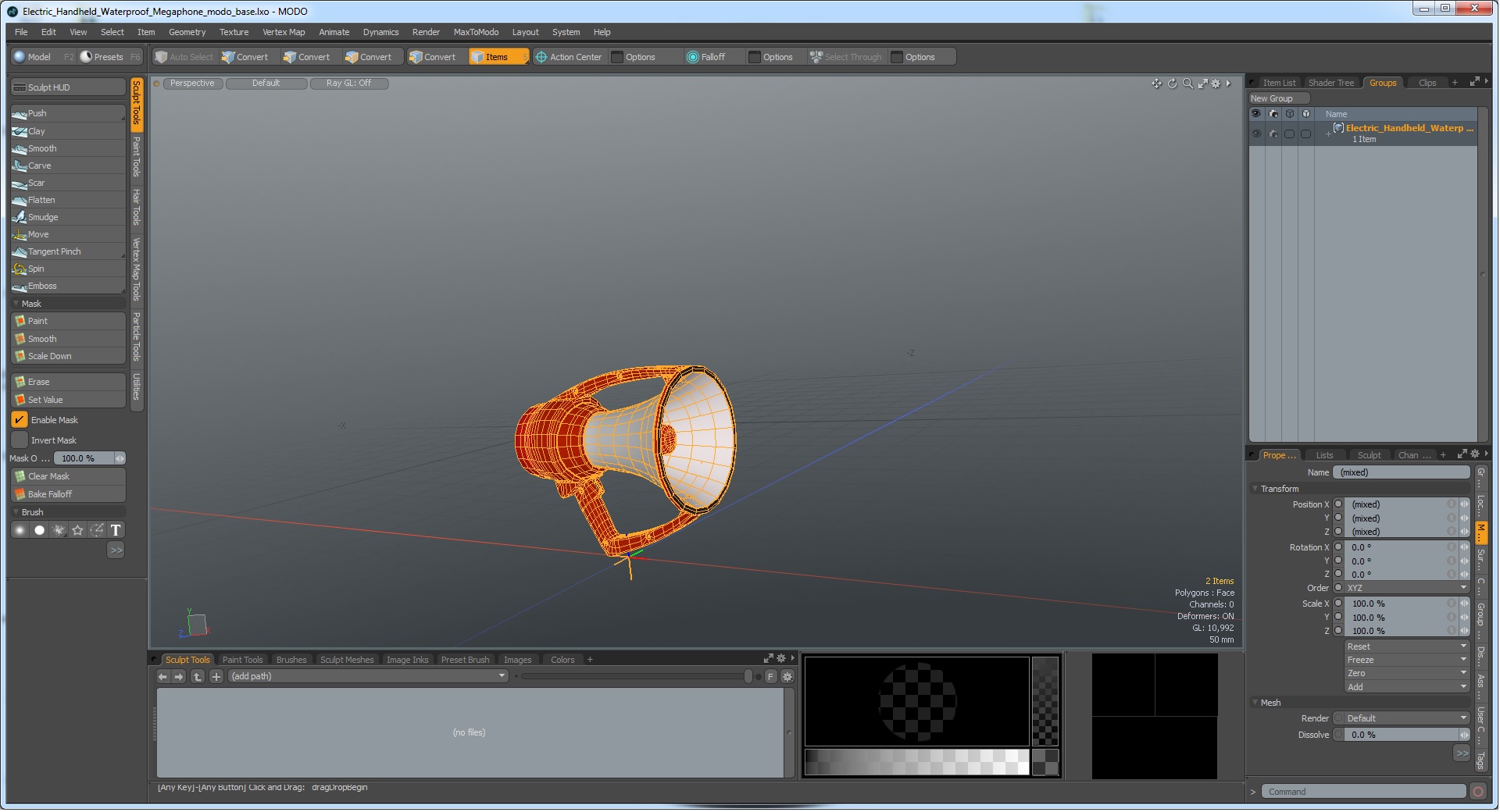Go up one level in preset browser
This screenshot has width=1500, height=812.
point(198,677)
